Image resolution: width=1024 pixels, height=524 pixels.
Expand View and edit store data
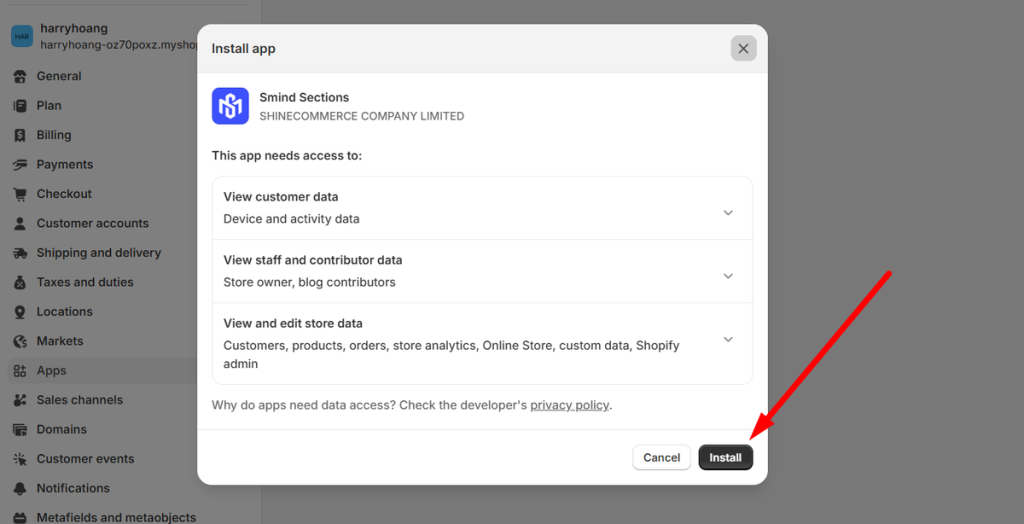(x=482, y=343)
